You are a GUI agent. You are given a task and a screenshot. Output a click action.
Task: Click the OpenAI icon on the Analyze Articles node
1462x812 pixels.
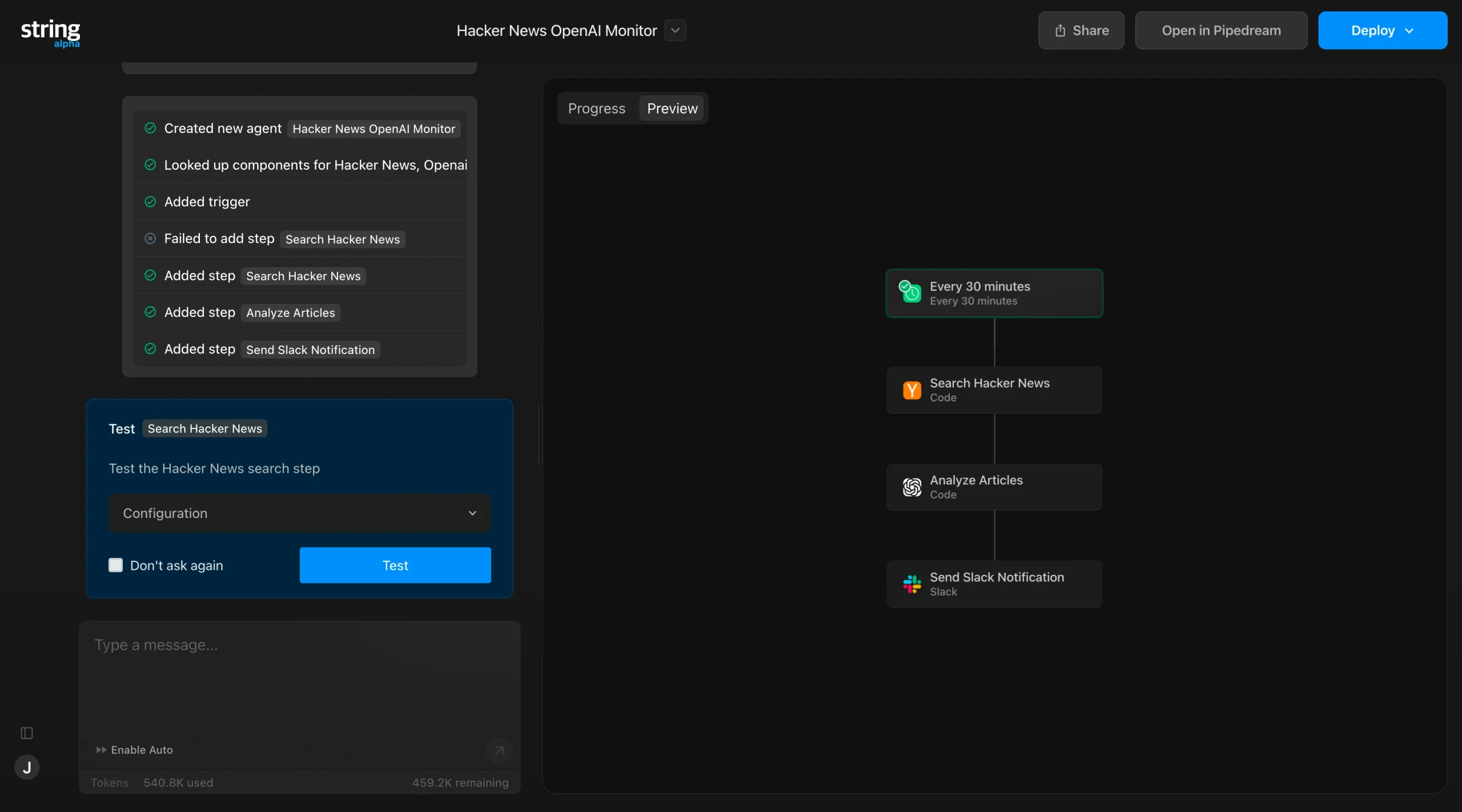911,487
